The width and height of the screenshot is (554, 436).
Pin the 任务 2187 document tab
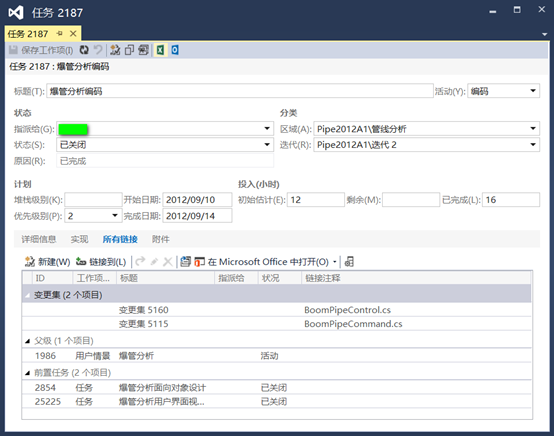pyautogui.click(x=59, y=34)
